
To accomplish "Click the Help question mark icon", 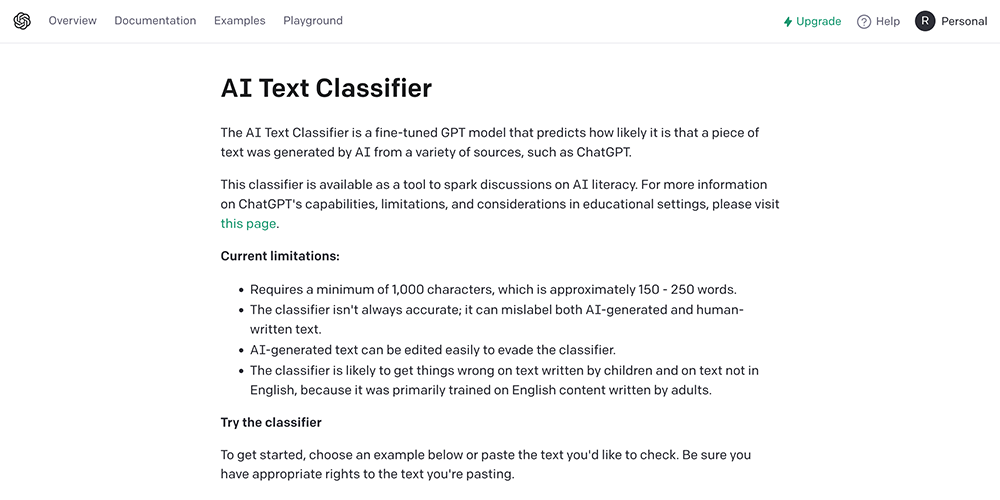I will coord(864,22).
